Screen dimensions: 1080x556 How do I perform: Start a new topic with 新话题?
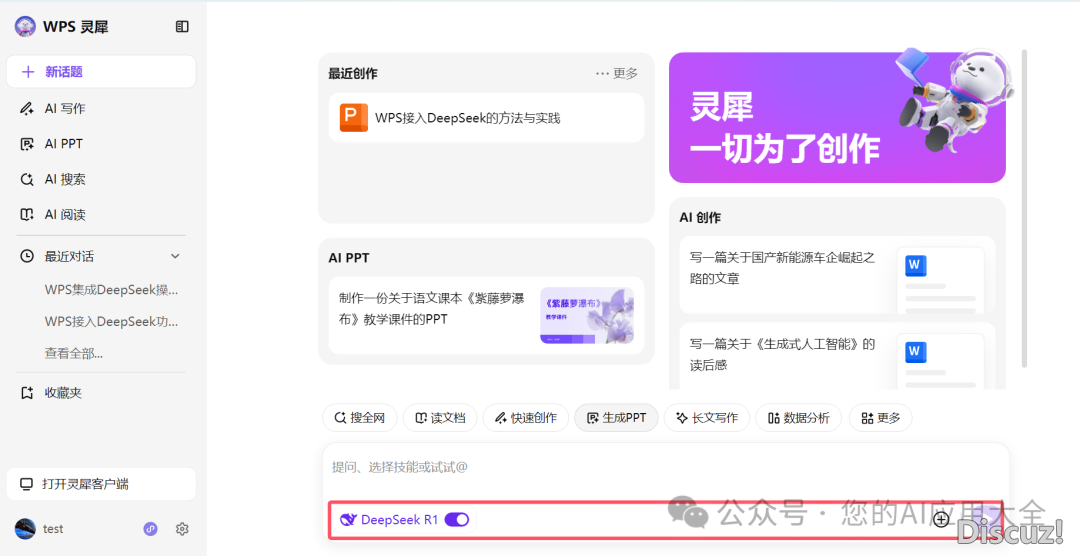(101, 72)
